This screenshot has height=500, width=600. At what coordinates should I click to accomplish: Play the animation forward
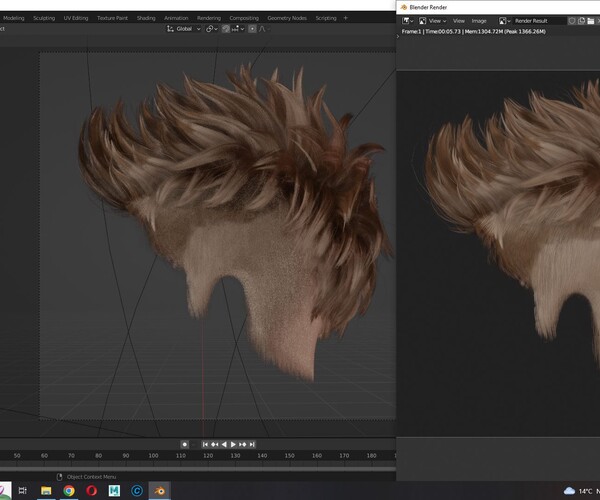click(x=233, y=444)
